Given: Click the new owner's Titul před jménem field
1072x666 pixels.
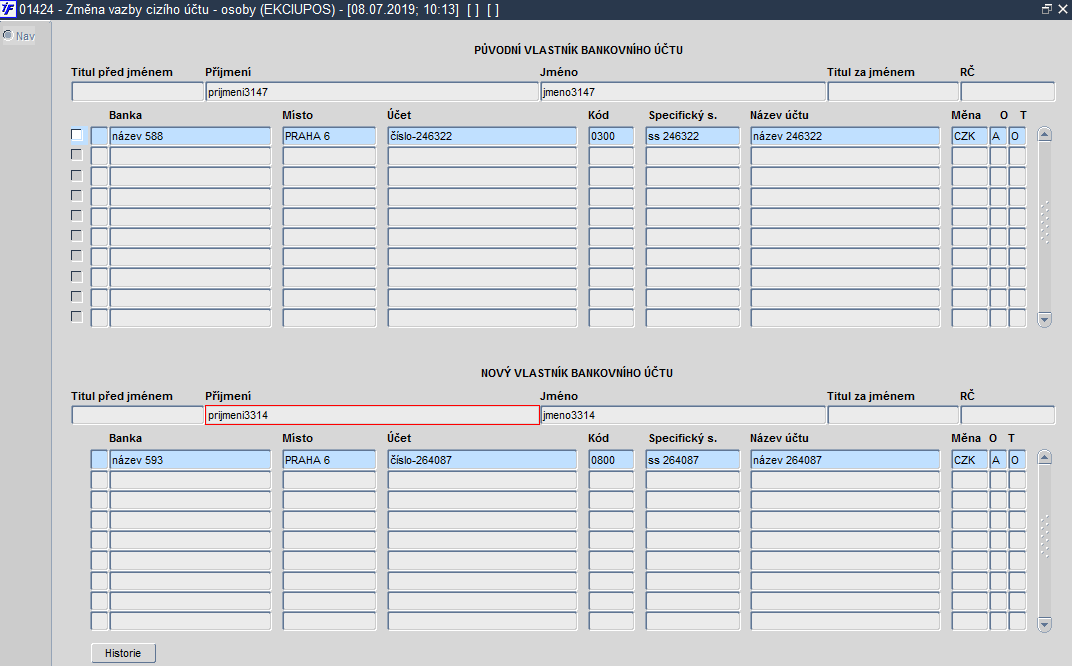Looking at the screenshot, I should pyautogui.click(x=137, y=415).
